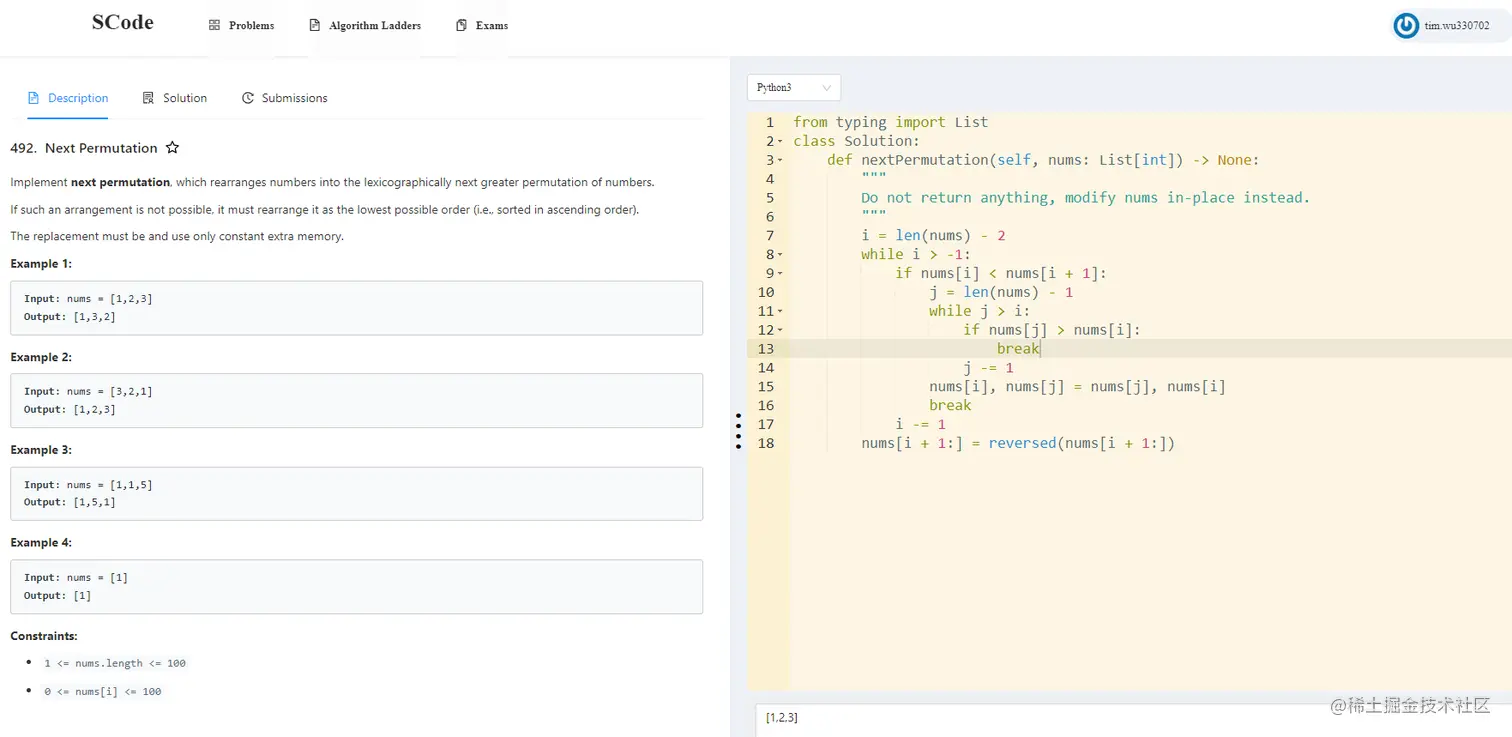Image resolution: width=1512 pixels, height=737 pixels.
Task: Open the Python3 language dropdown
Action: tap(793, 87)
